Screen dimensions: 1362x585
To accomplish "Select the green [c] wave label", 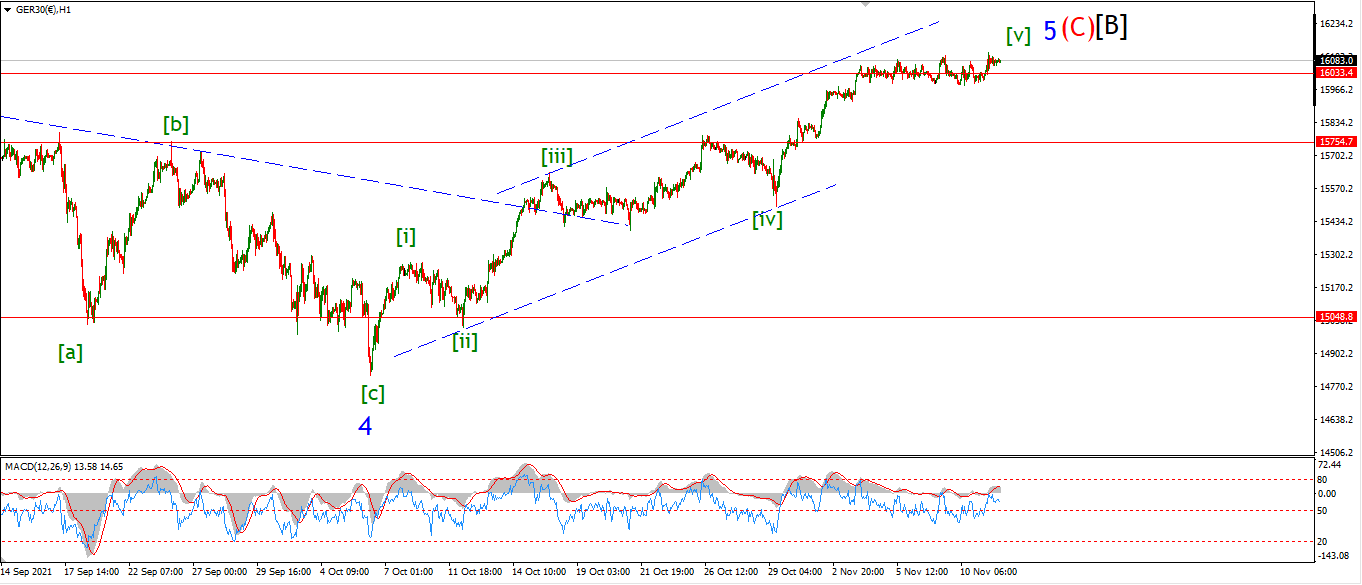I will tap(372, 393).
